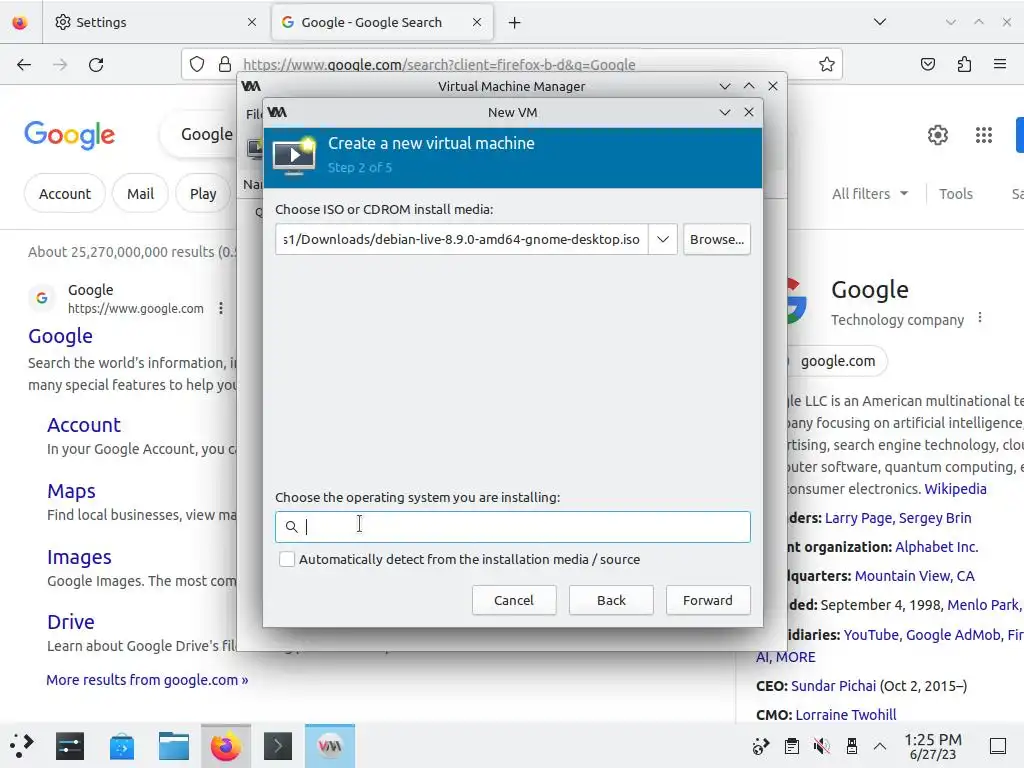
Task: Focus the operating system search field
Action: point(513,526)
